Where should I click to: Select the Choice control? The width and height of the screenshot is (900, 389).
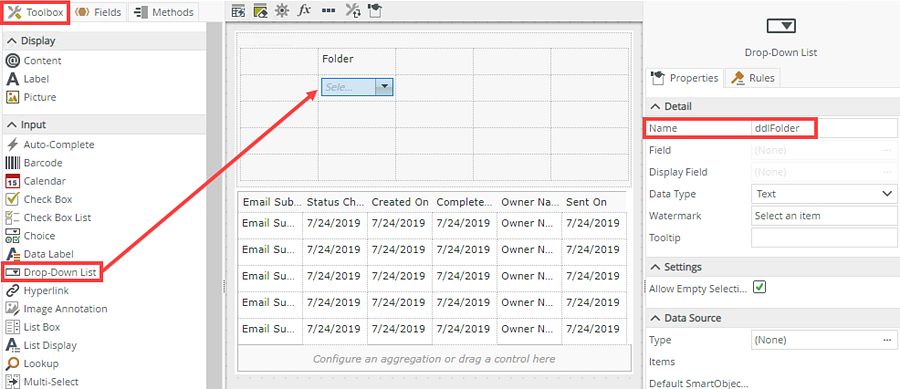[30, 236]
